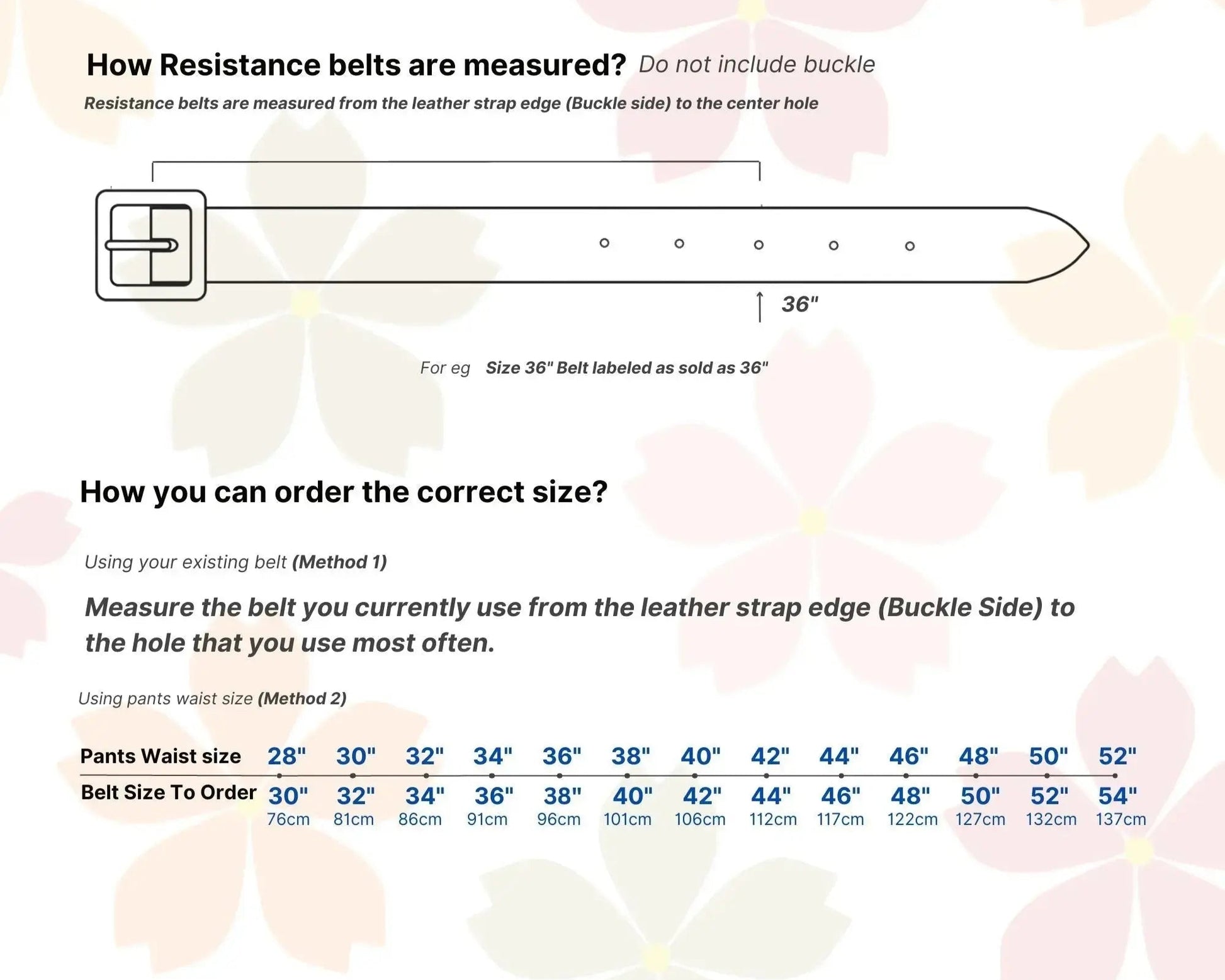Click the 91cm measurement label
The height and width of the screenshot is (980, 1225).
tap(487, 819)
